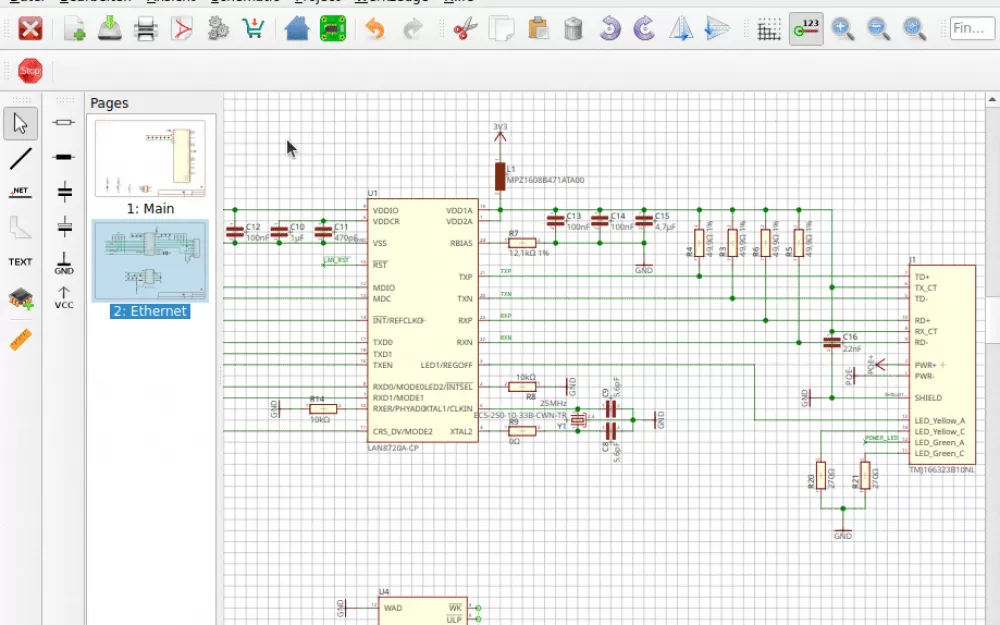Select resistor R14 10kΩ

pyautogui.click(x=323, y=409)
